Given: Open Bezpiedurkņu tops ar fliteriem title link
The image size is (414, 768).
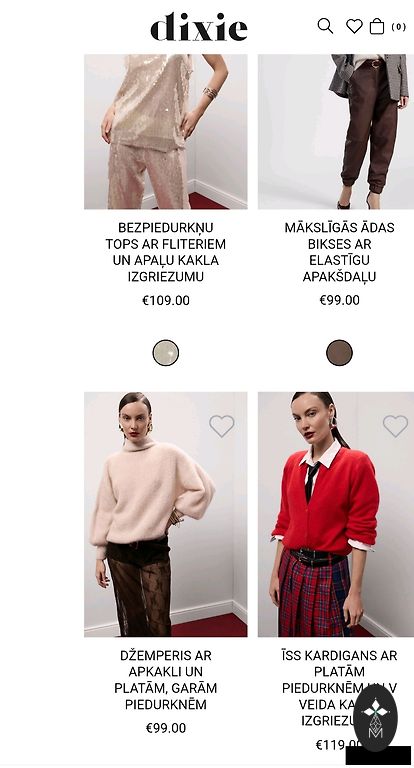Looking at the screenshot, I should point(166,252).
